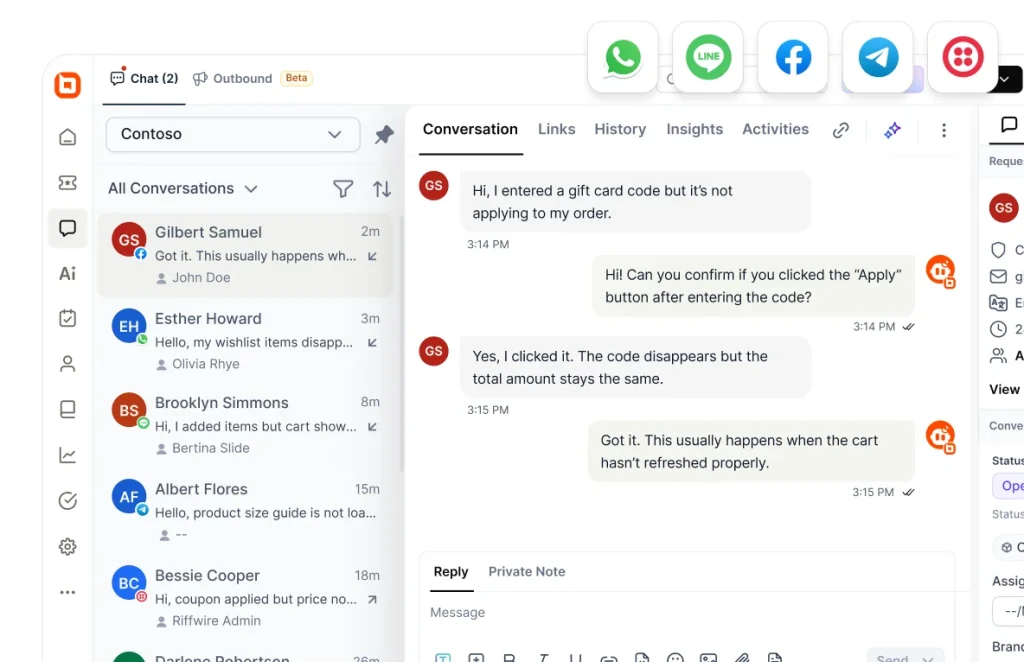Open the Twilio channel icon
This screenshot has width=1024, height=662.
[x=963, y=57]
